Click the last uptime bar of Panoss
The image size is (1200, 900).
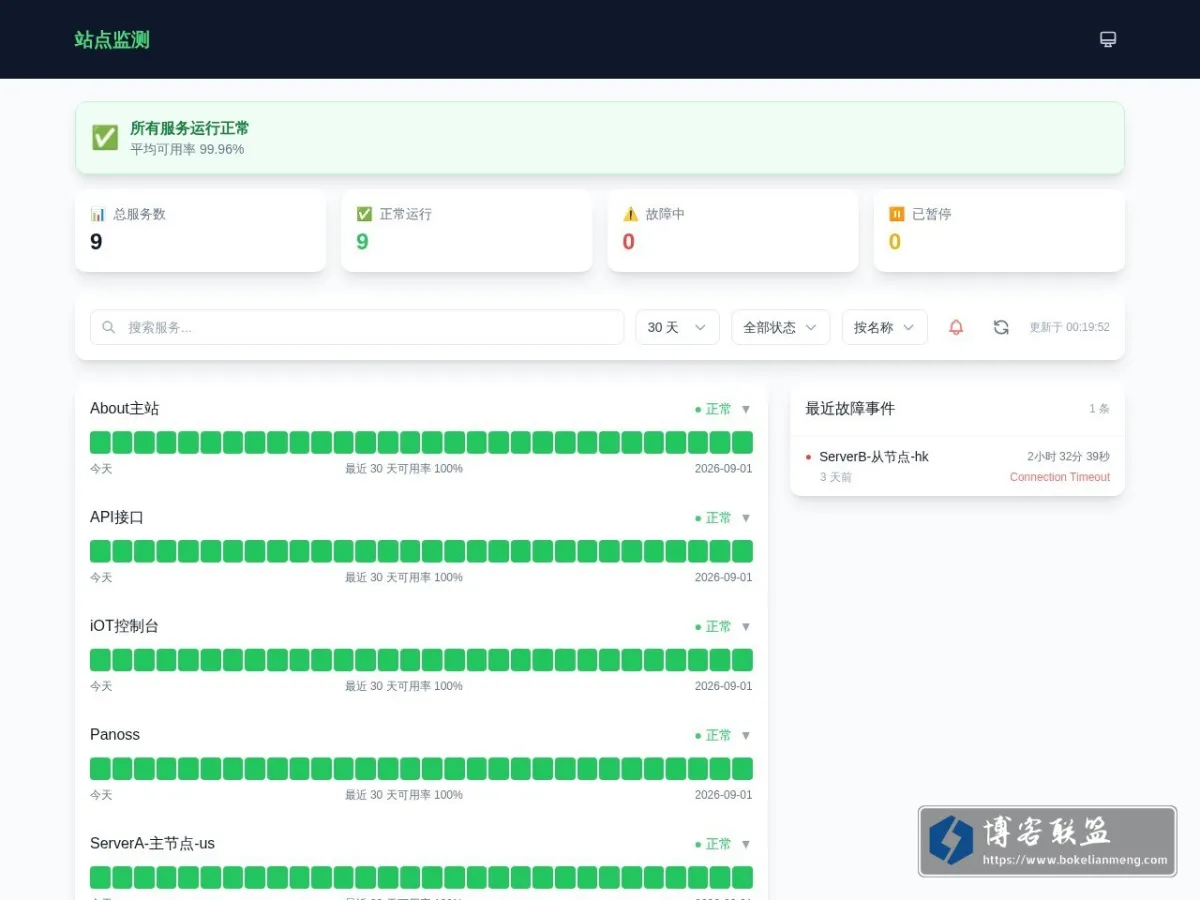click(742, 768)
